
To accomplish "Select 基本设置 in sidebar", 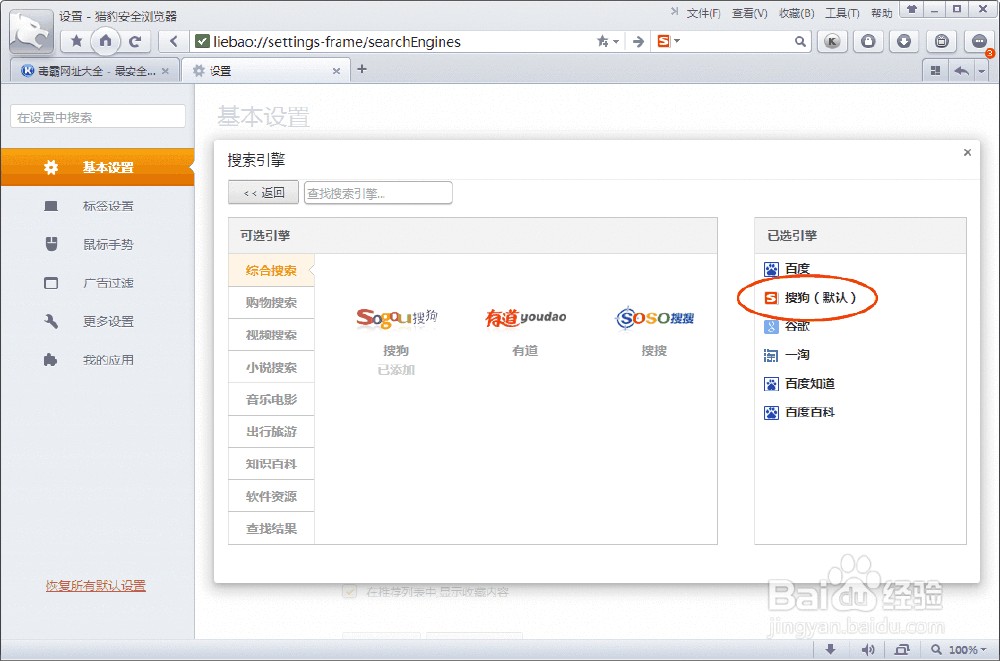I will click(x=97, y=167).
